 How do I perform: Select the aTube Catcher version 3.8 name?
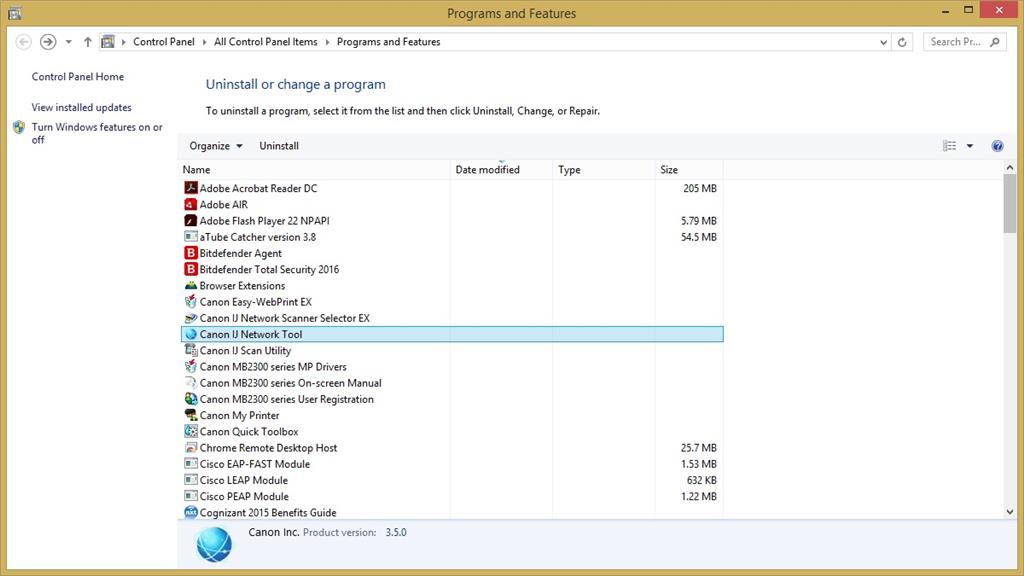click(257, 237)
